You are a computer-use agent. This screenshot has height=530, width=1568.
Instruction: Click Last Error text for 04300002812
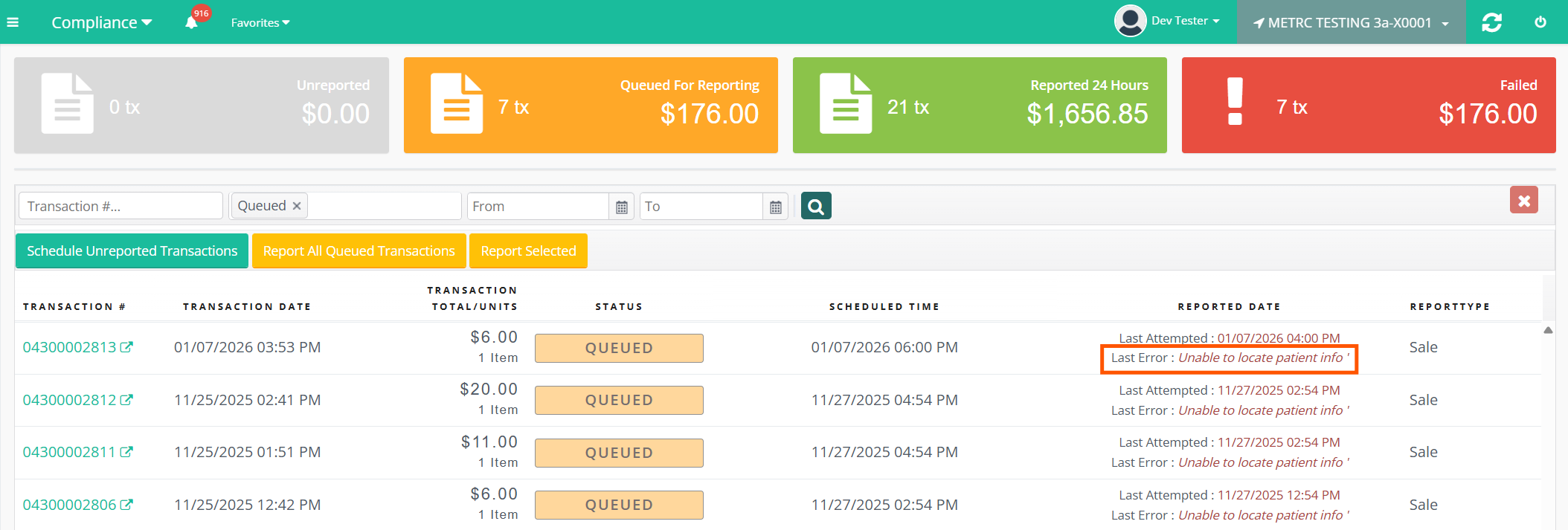pyautogui.click(x=1230, y=410)
